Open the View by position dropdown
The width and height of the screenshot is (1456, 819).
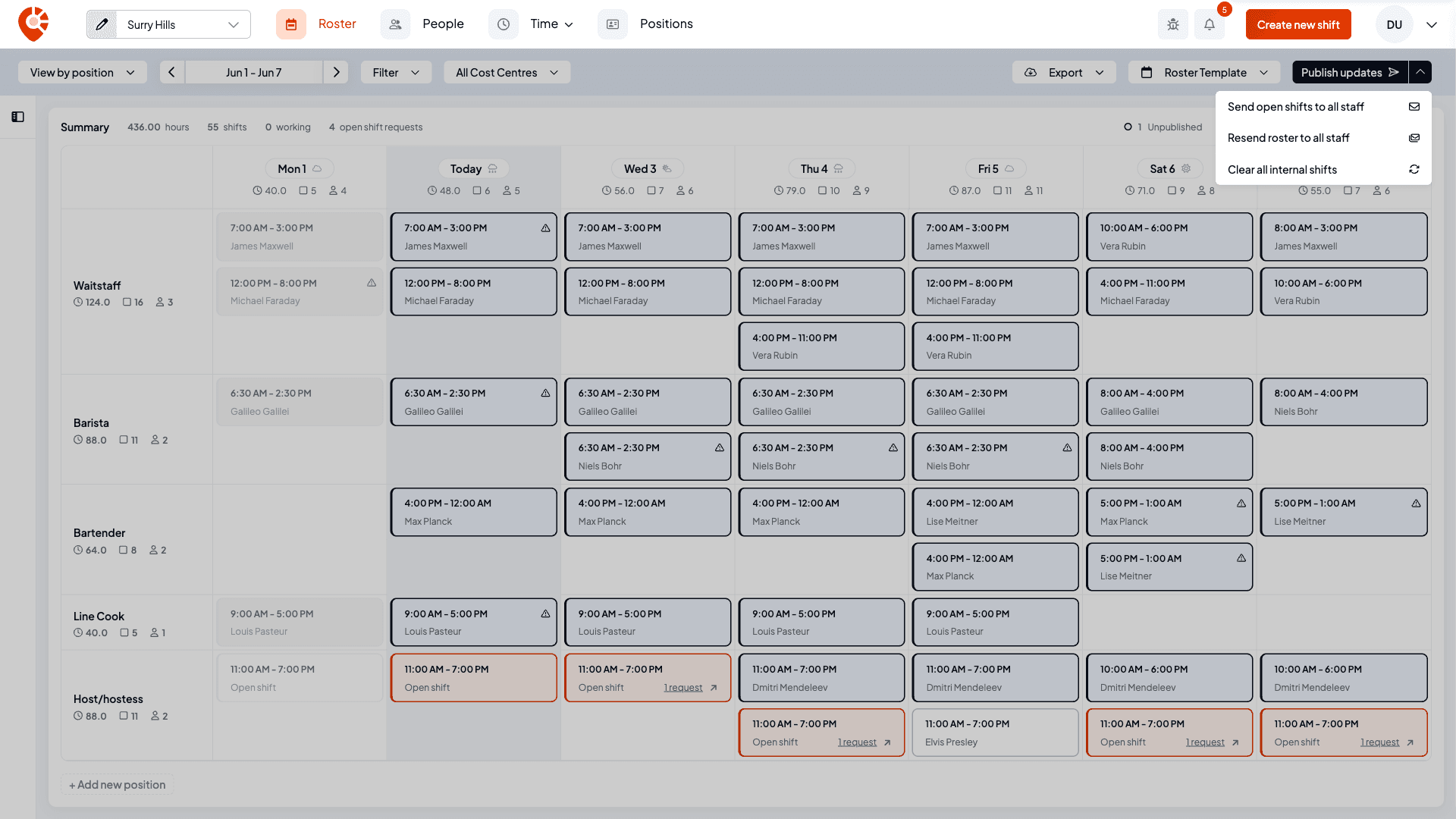coord(82,72)
